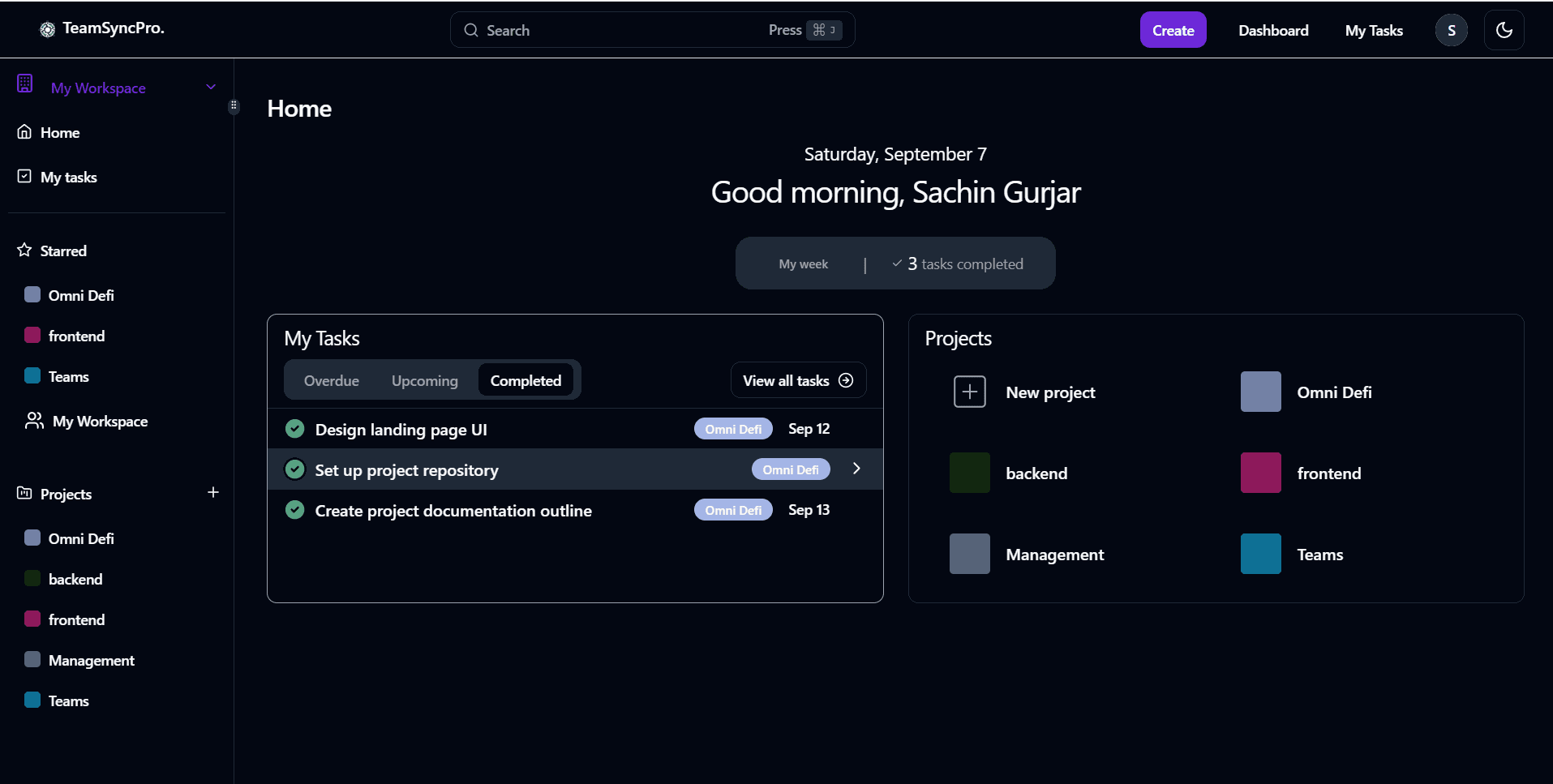The width and height of the screenshot is (1553, 784).
Task: Uncheck Design landing page UI task
Action: (x=295, y=429)
